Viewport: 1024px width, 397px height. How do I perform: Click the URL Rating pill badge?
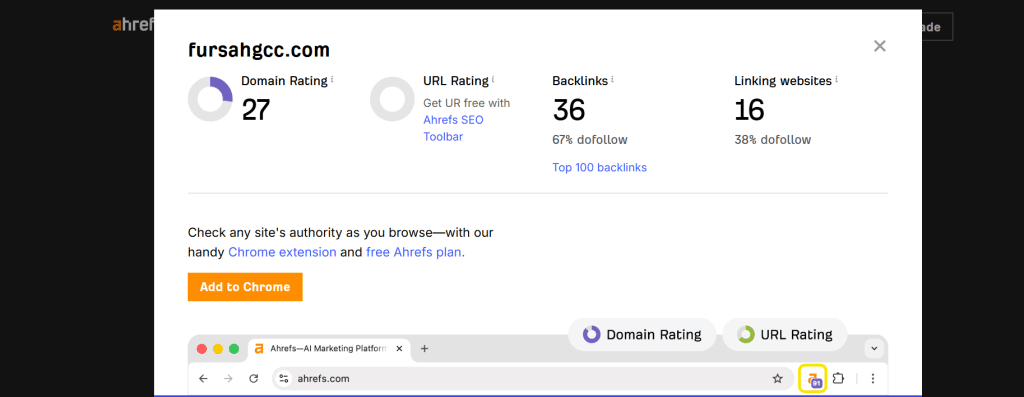(785, 334)
